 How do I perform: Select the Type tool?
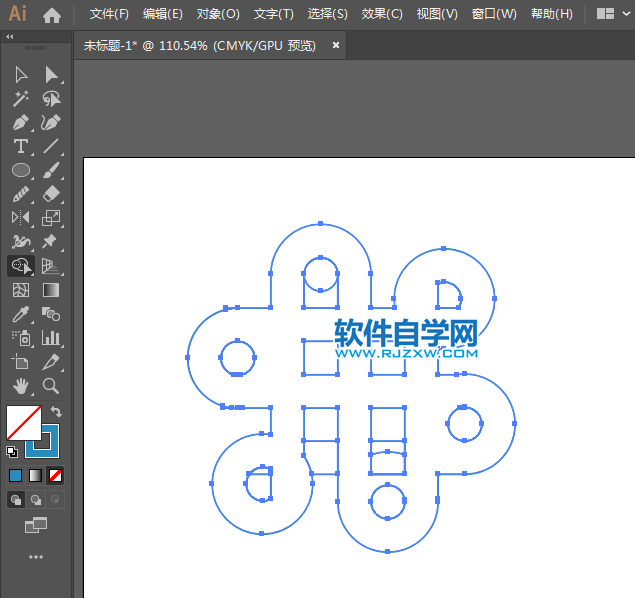coord(20,147)
